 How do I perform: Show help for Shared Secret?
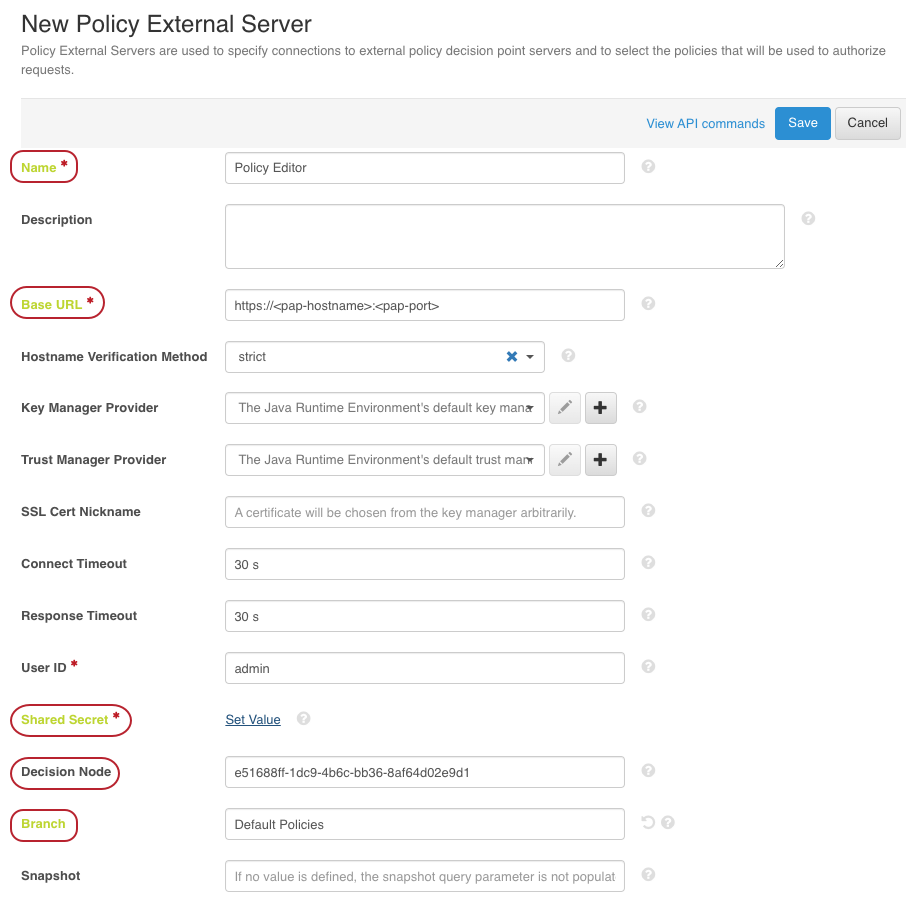click(x=304, y=718)
